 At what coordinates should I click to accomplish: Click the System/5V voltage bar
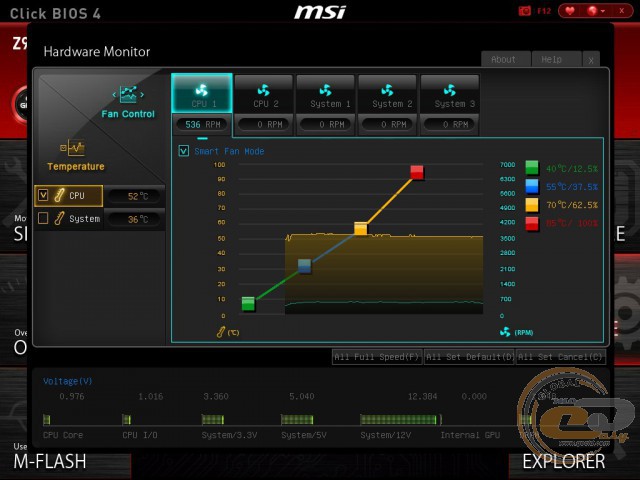pos(297,419)
